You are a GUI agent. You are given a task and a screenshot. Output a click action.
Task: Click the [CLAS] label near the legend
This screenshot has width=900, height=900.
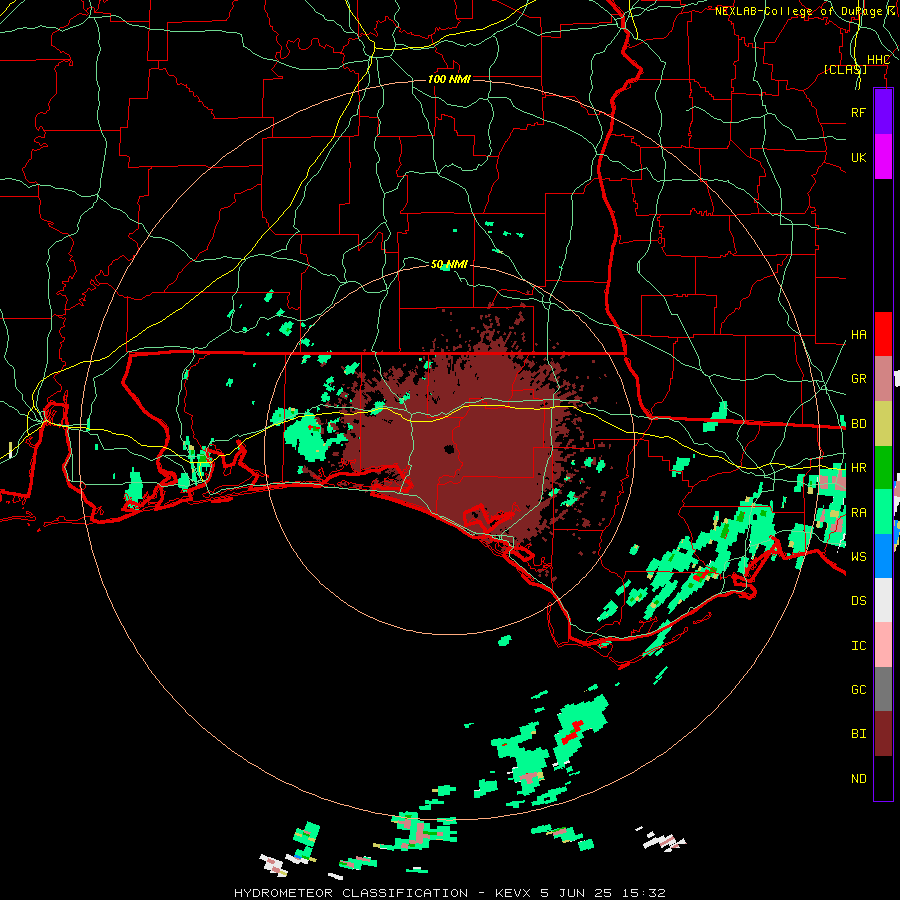(x=845, y=69)
